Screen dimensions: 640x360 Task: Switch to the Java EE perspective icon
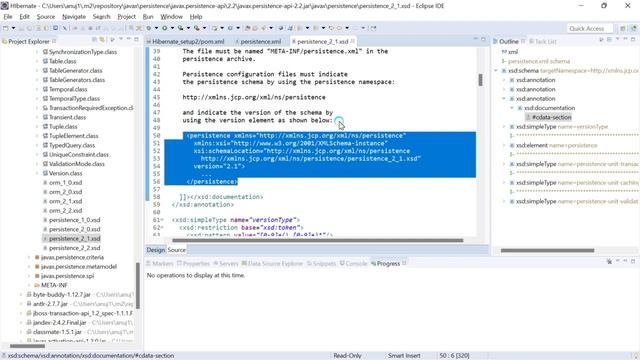pos(633,28)
